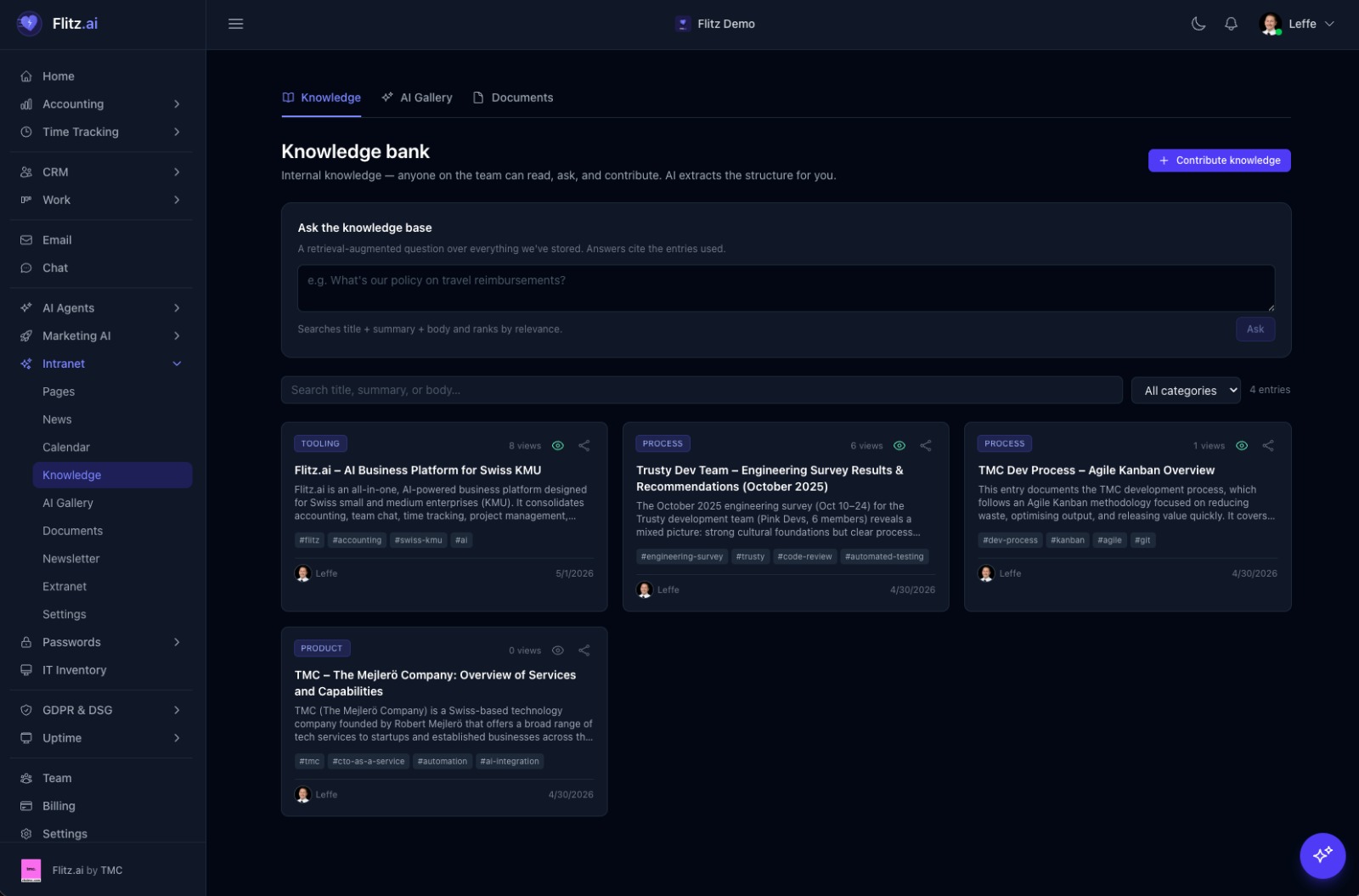Click the AI Agents sparkle icon

[26, 308]
